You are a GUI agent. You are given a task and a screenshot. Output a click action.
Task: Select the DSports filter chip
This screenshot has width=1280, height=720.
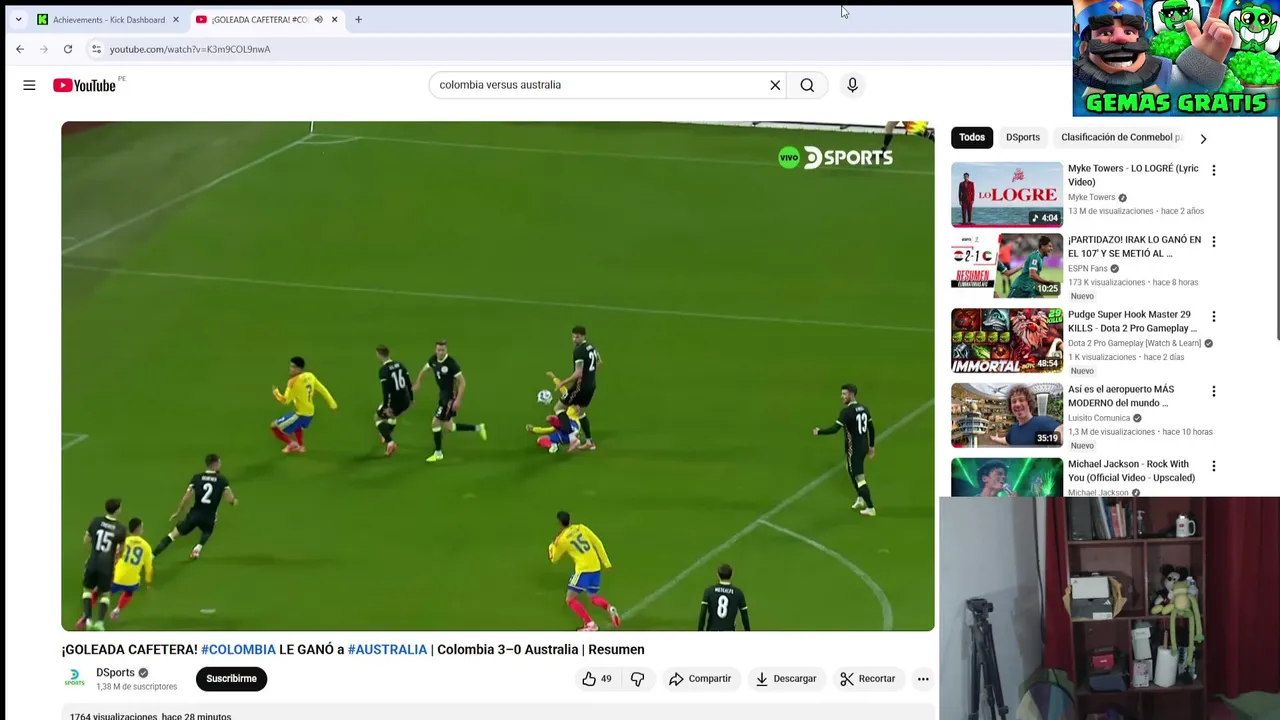pos(1023,137)
